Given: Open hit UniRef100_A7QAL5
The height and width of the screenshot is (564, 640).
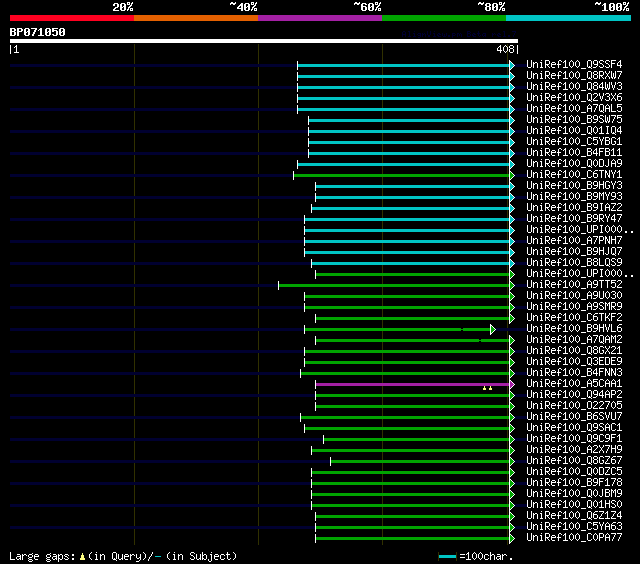Looking at the screenshot, I should 574,109.
